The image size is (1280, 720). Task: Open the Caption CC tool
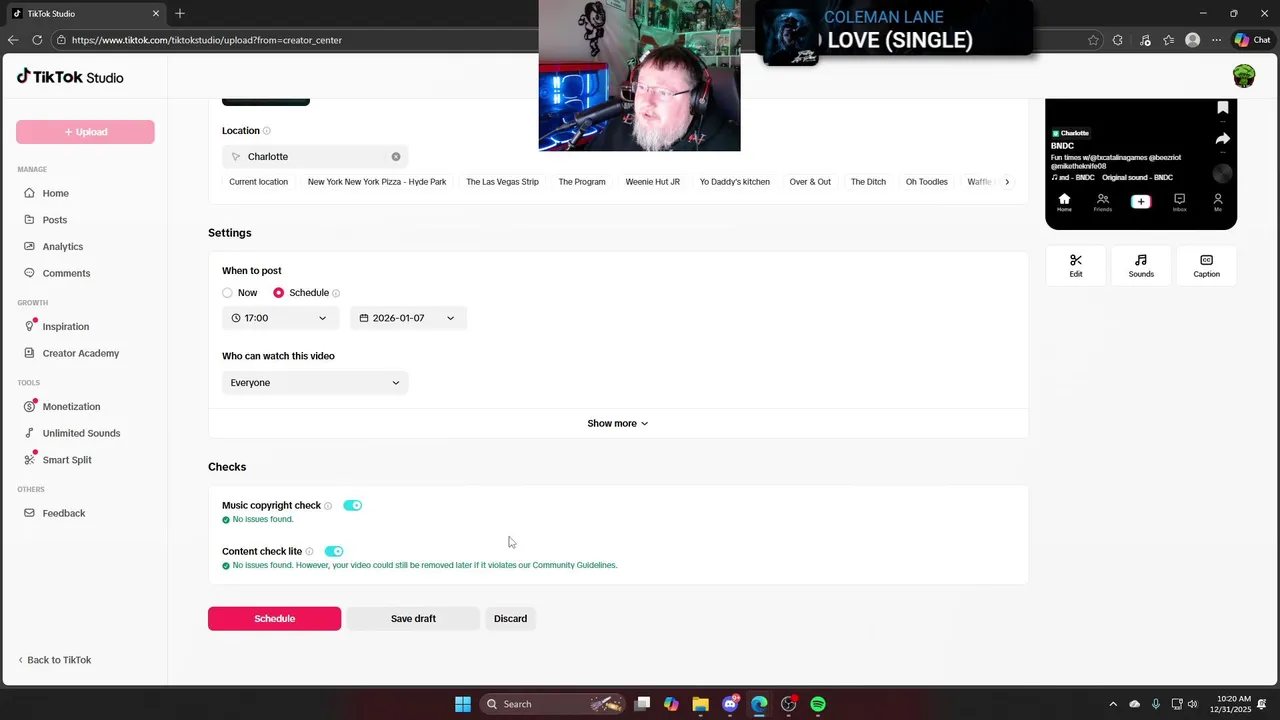(1206, 265)
